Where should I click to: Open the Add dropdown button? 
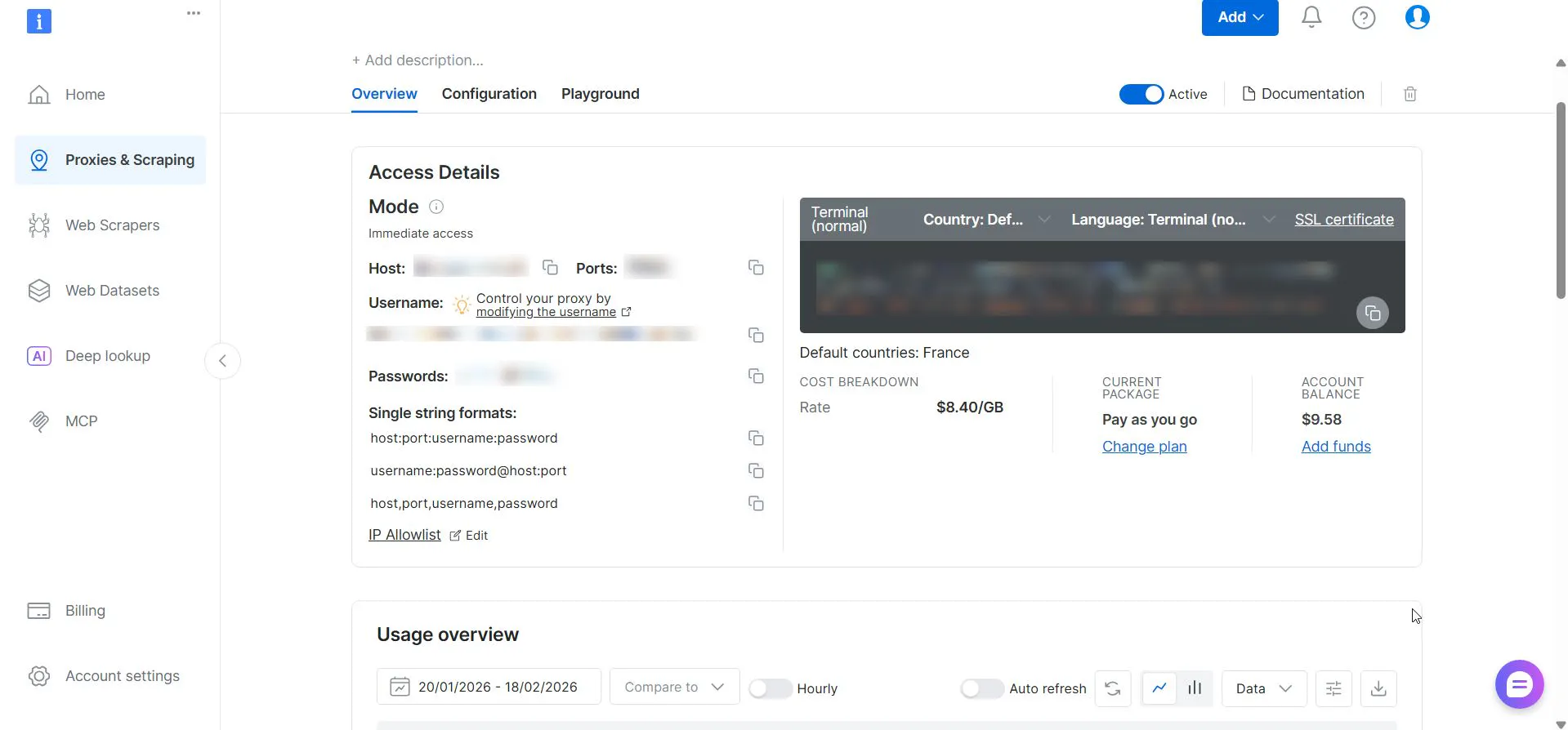(1240, 17)
